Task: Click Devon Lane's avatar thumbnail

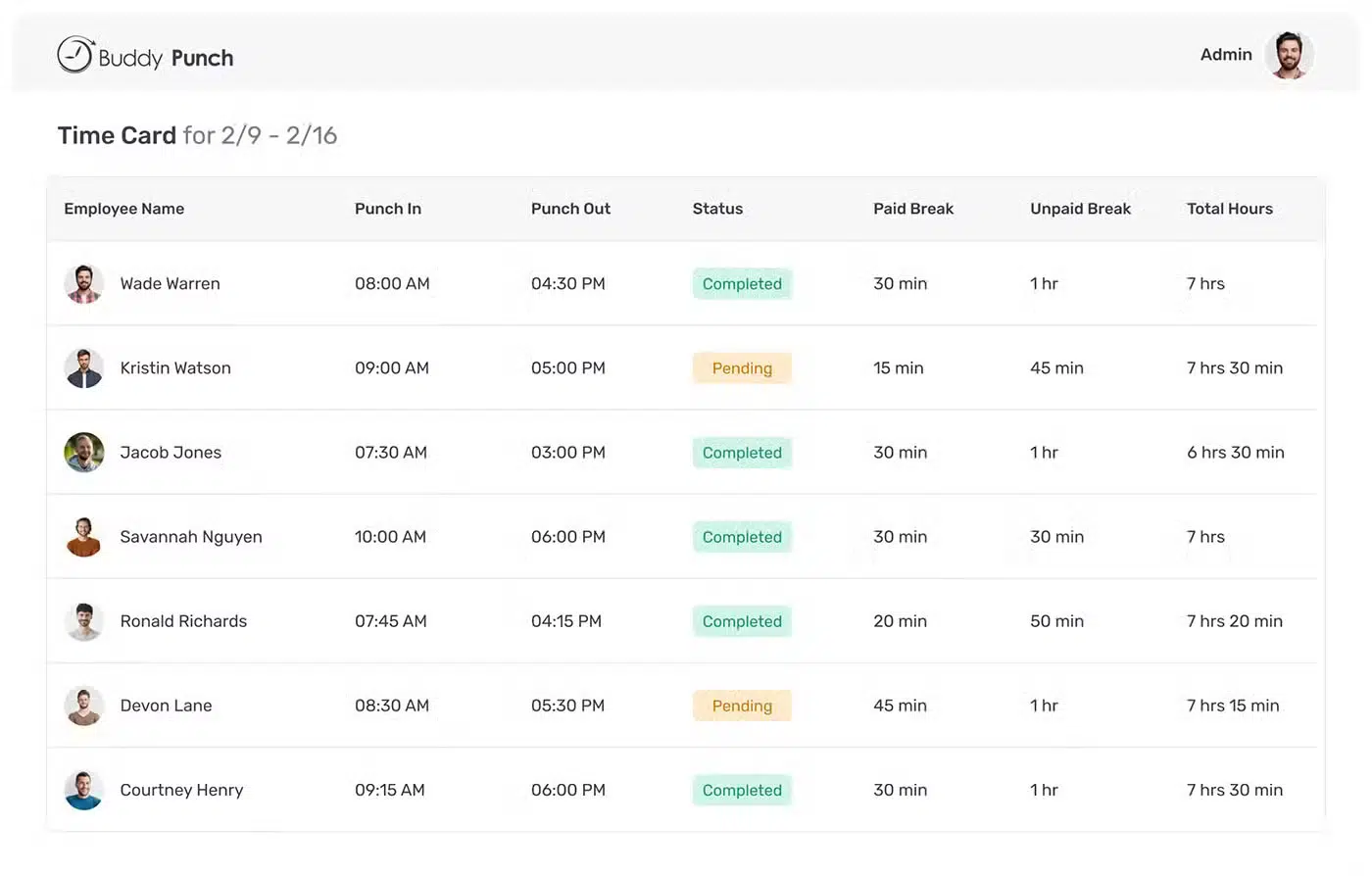Action: [83, 705]
